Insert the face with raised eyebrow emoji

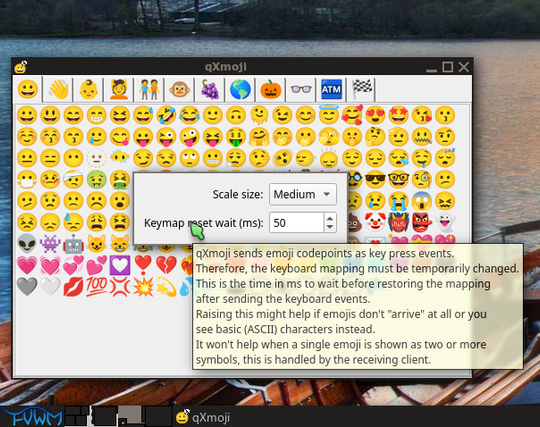[x=445, y=136]
